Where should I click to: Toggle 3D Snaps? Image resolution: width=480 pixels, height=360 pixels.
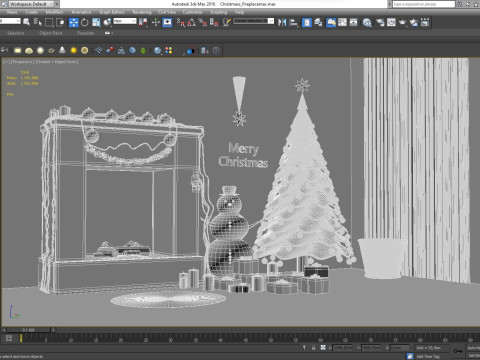click(180, 22)
